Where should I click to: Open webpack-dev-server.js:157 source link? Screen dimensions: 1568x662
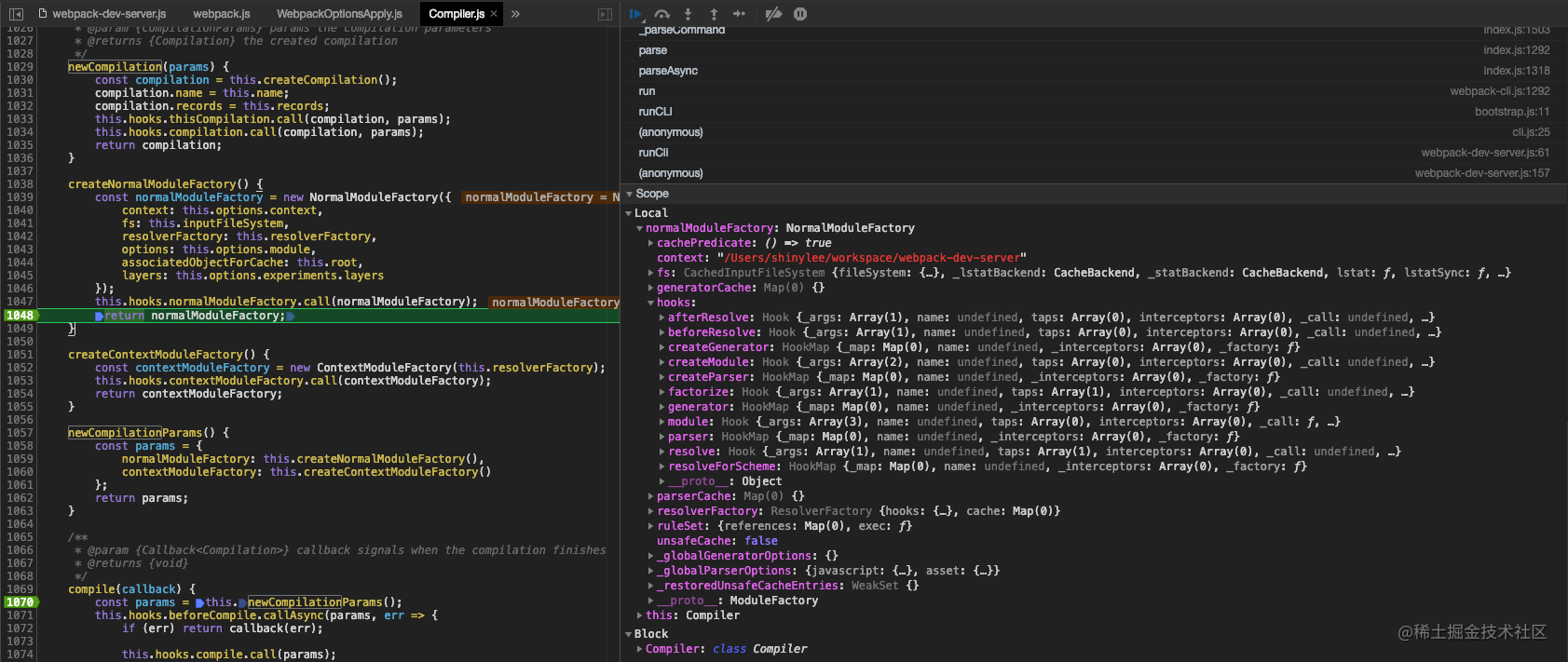point(1482,173)
